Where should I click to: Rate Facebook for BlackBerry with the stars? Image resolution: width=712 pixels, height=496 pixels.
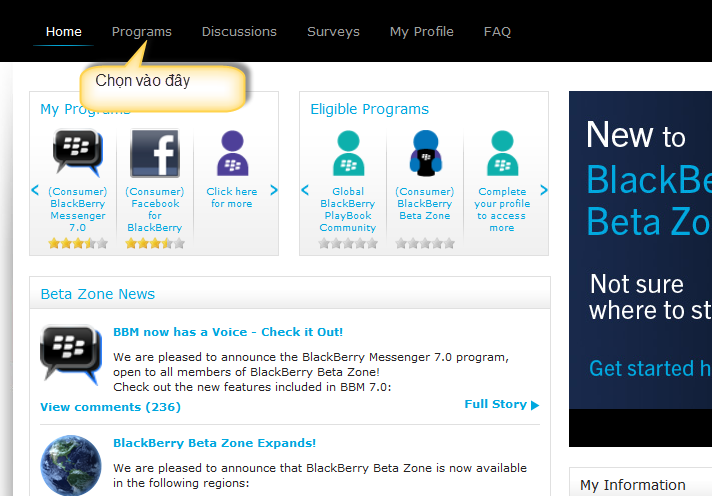point(155,243)
